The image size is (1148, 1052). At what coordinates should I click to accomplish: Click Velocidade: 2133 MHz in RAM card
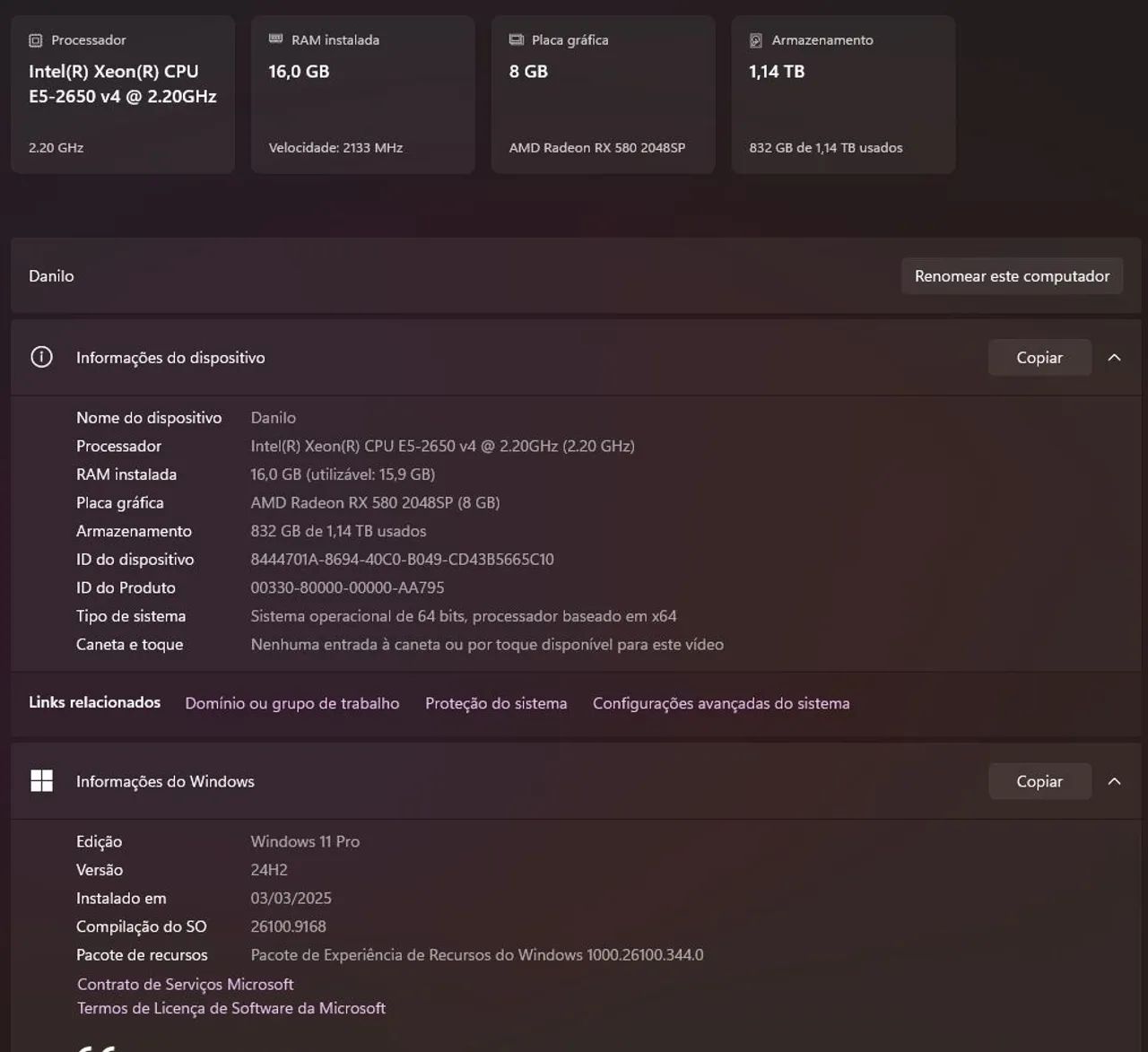coord(335,148)
